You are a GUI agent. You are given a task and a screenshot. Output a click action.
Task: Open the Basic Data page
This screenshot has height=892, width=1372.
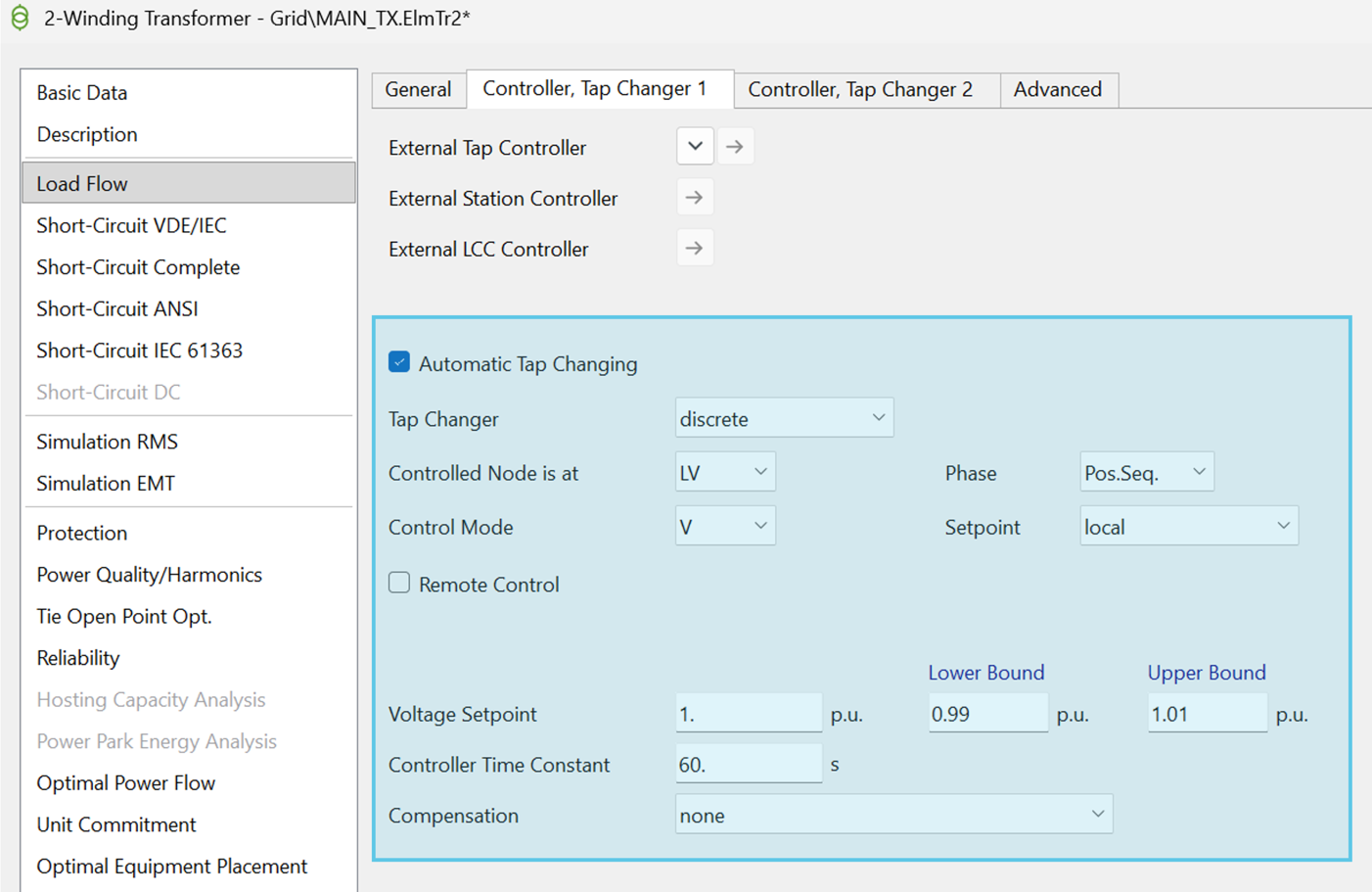[x=188, y=92]
